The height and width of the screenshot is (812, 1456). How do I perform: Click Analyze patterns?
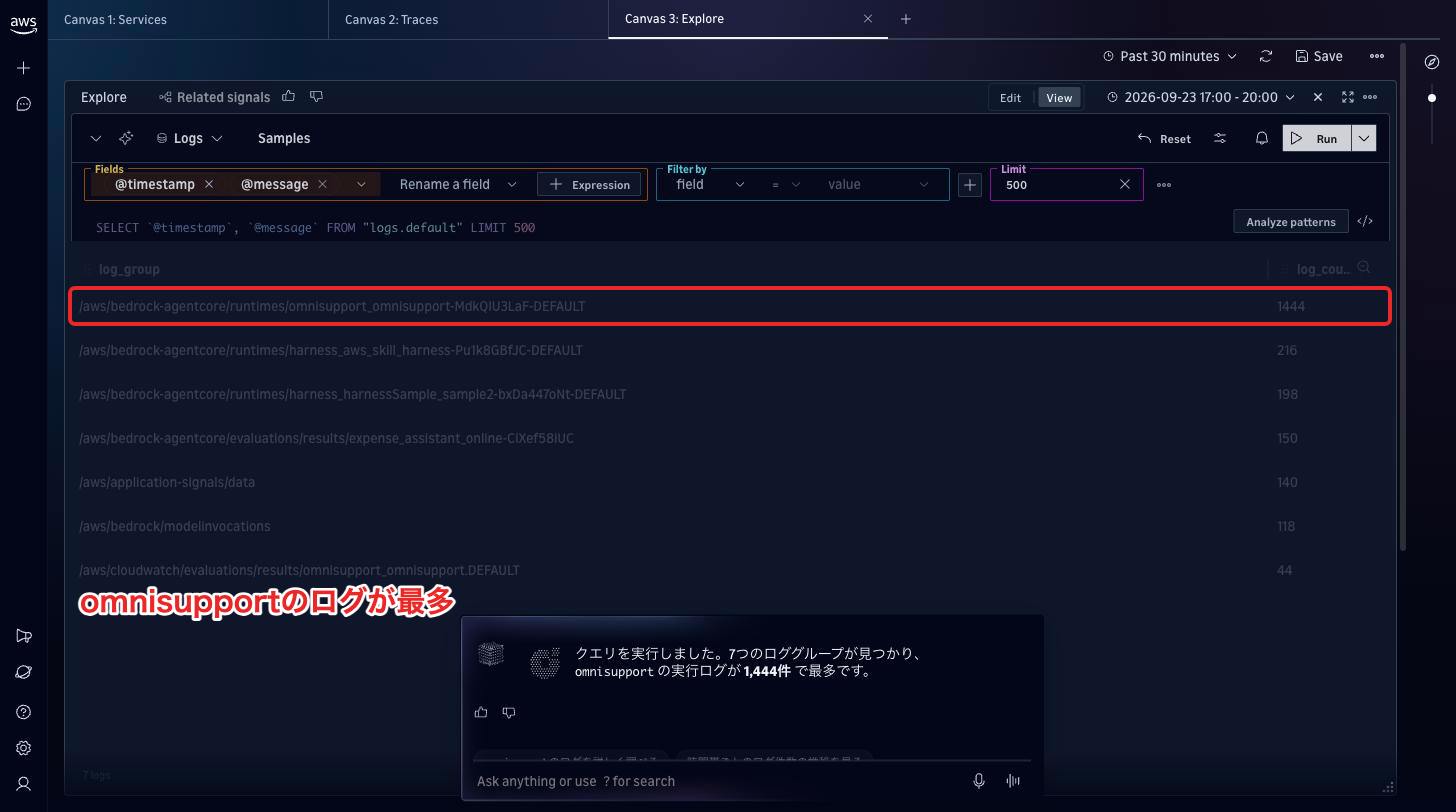[x=1291, y=221]
